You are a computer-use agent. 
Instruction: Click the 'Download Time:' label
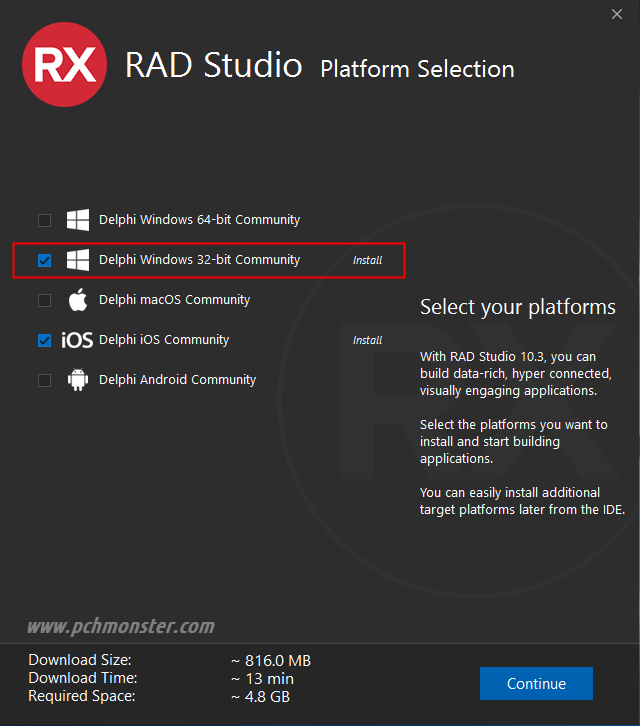point(83,678)
